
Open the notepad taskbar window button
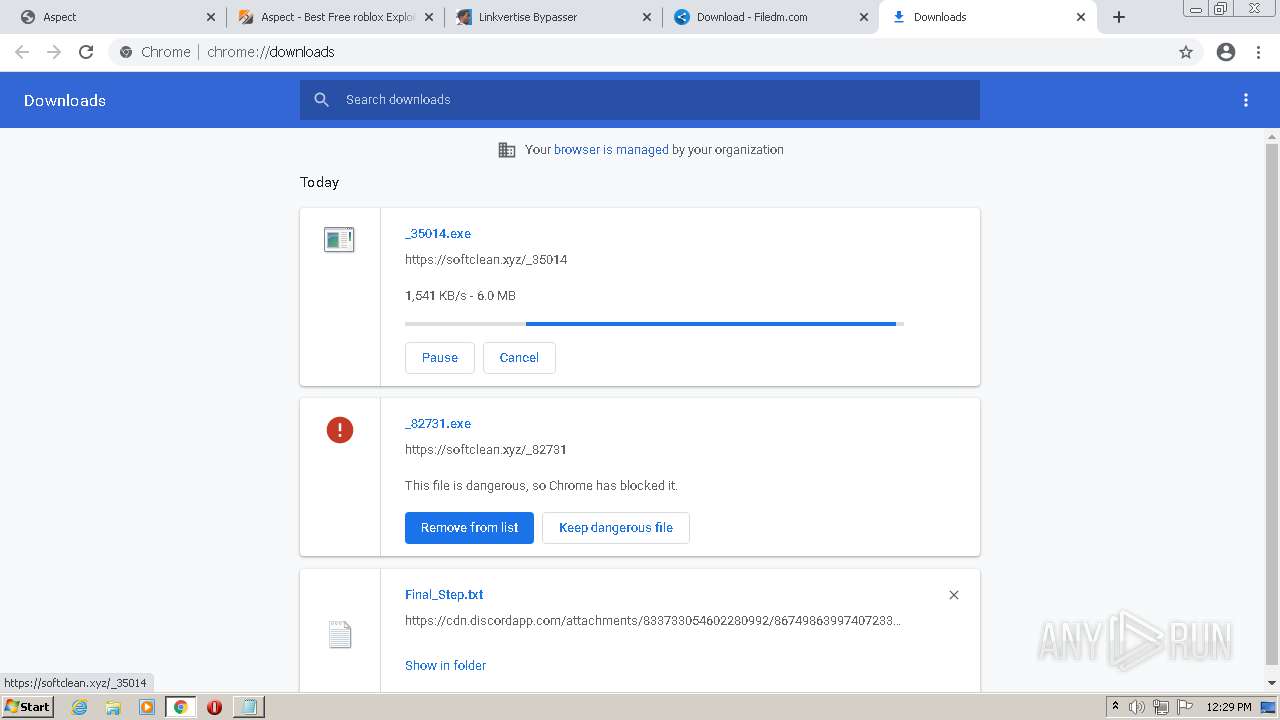click(248, 707)
